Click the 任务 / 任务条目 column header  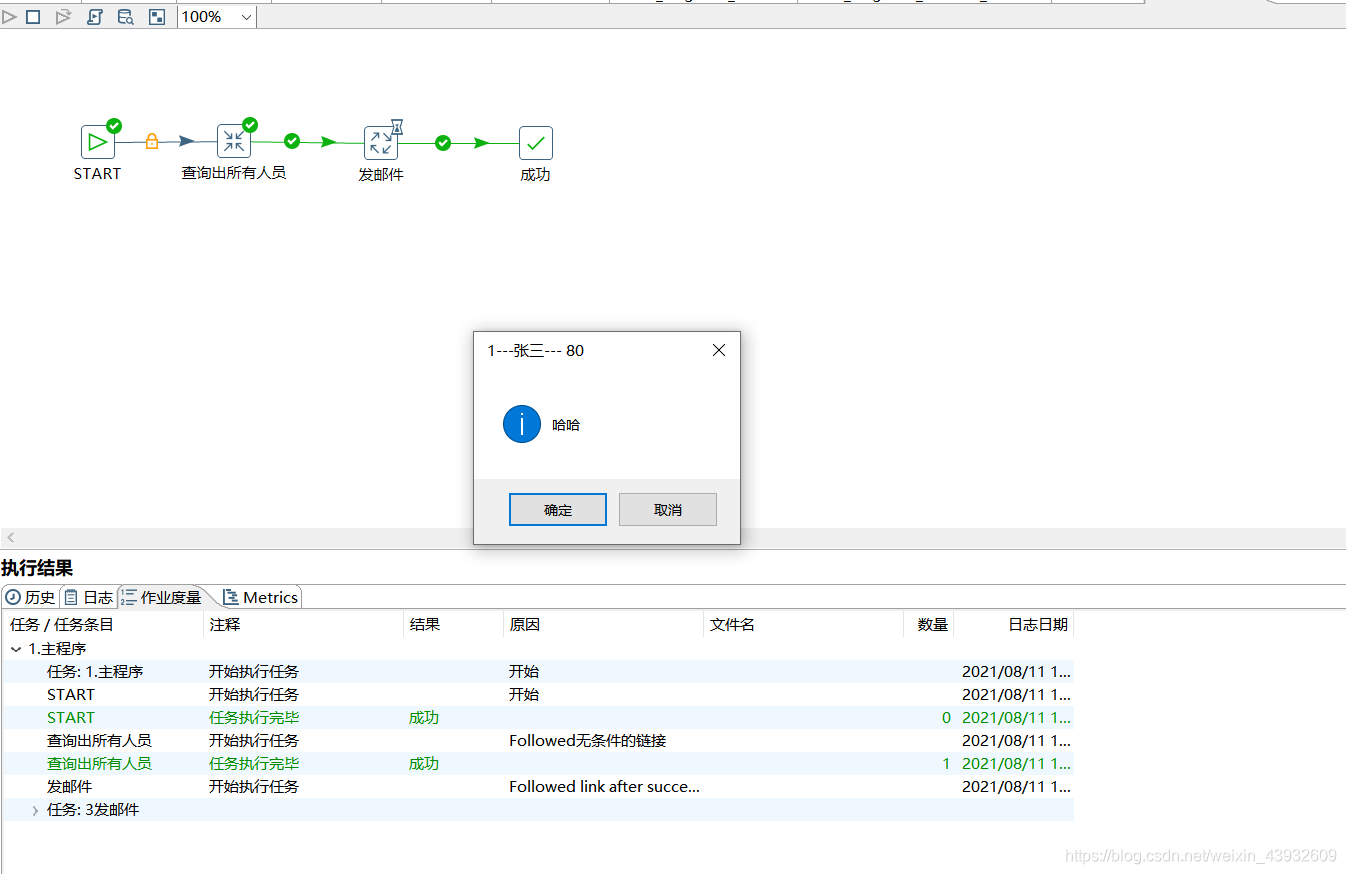tap(102, 624)
